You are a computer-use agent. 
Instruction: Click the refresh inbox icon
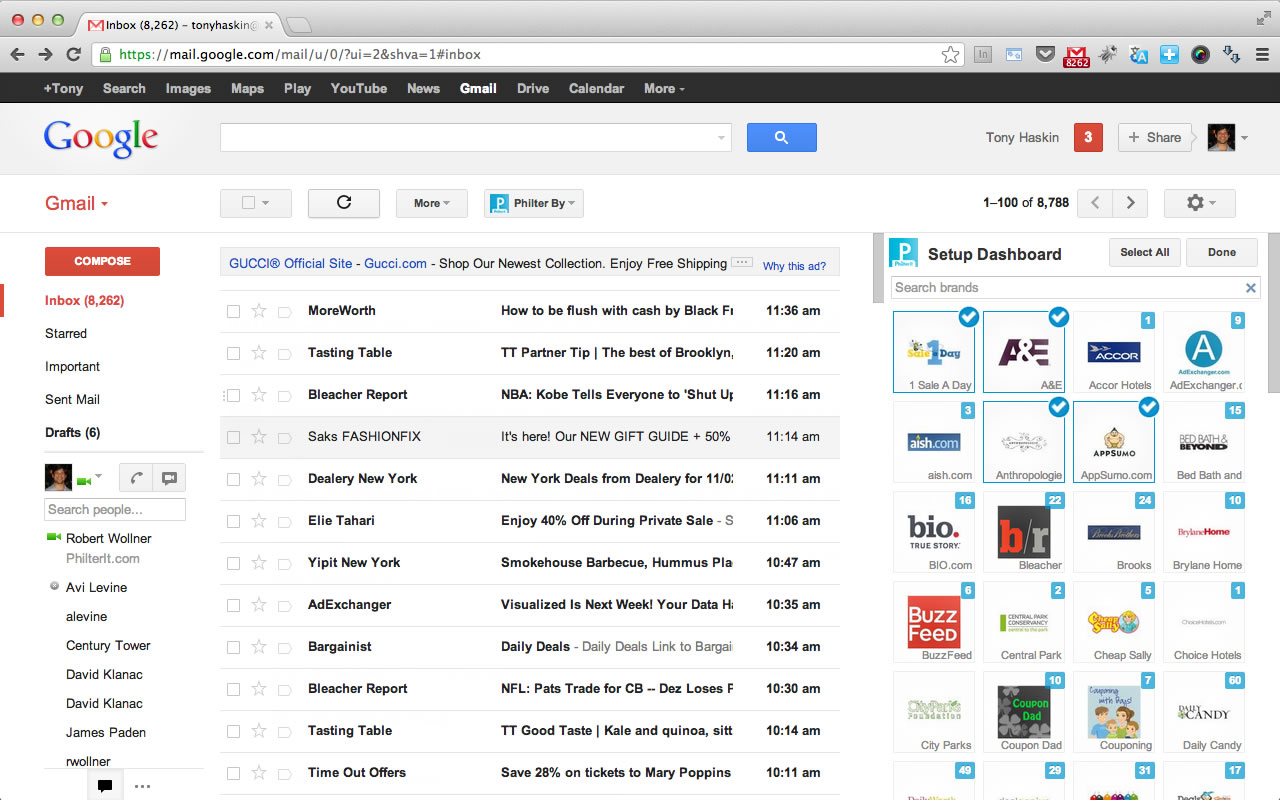click(343, 203)
